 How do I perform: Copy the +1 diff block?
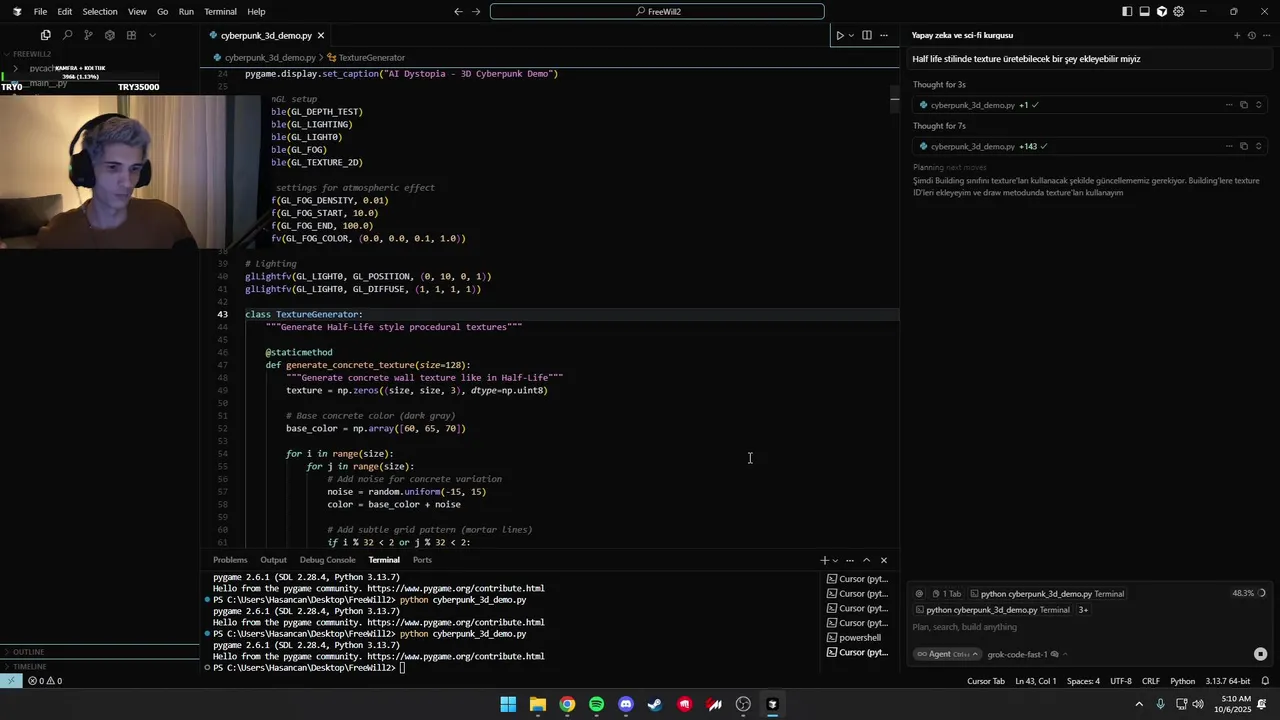[x=1244, y=105]
